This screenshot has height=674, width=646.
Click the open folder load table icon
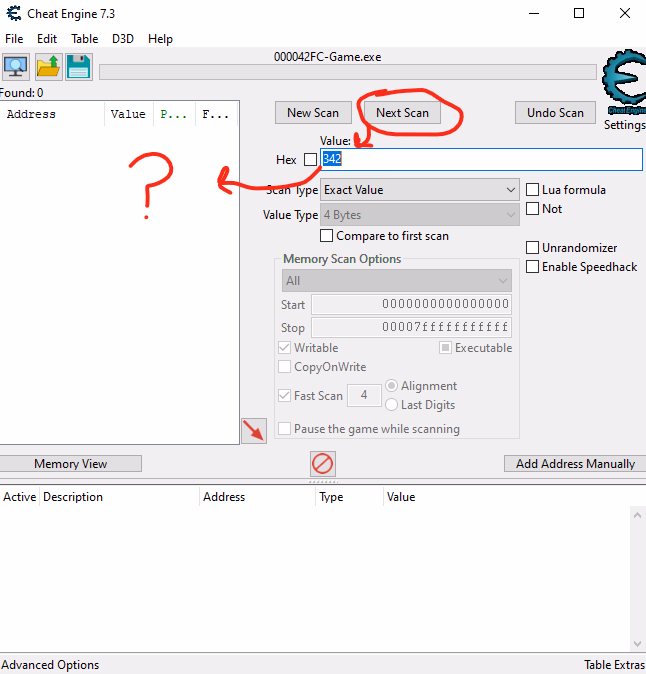coord(48,67)
